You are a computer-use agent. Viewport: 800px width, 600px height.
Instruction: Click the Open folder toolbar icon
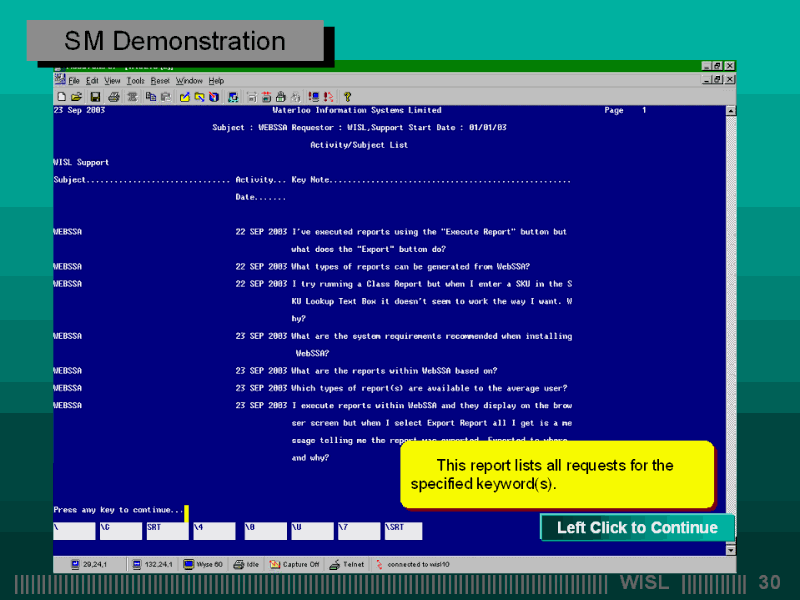click(76, 97)
